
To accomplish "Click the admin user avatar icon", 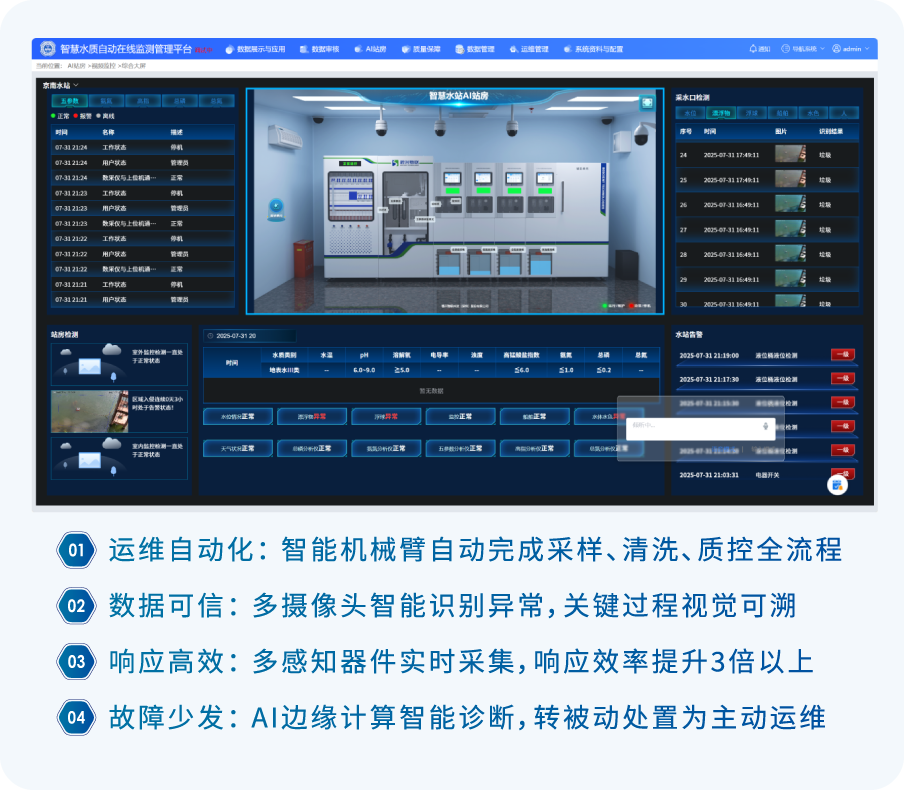I will tap(837, 48).
